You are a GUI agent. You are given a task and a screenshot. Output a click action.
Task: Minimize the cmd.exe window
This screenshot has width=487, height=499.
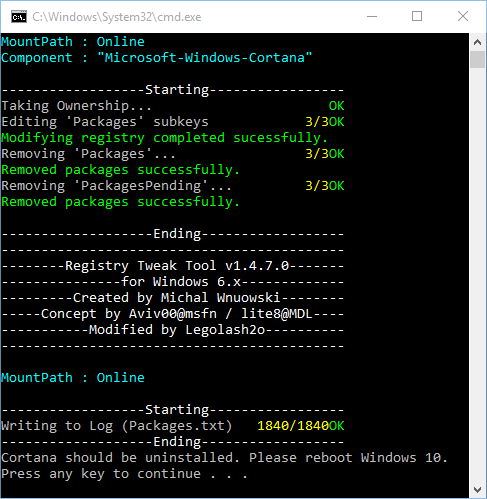click(372, 16)
